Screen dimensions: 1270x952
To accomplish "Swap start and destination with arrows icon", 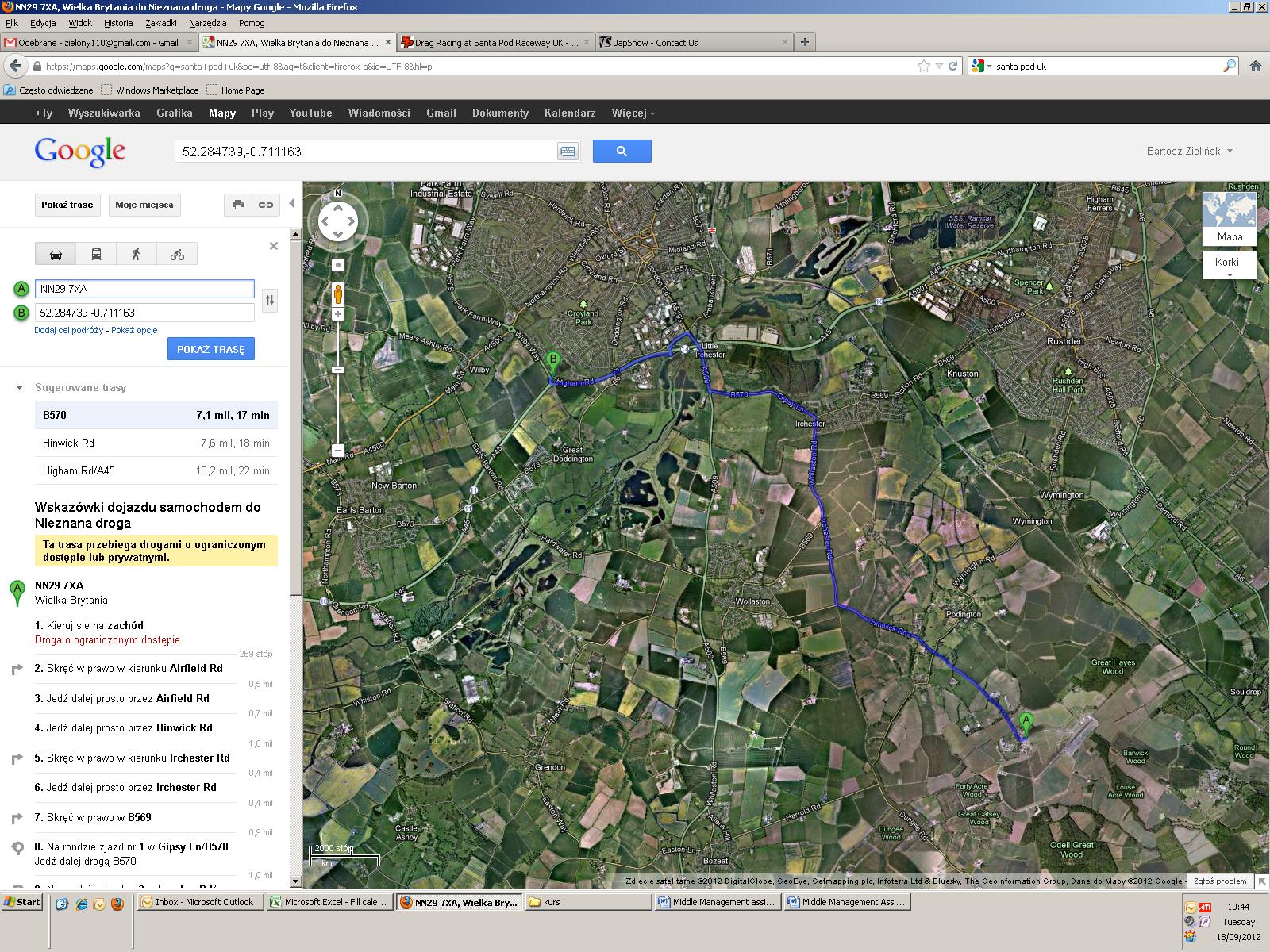I will click(x=270, y=300).
